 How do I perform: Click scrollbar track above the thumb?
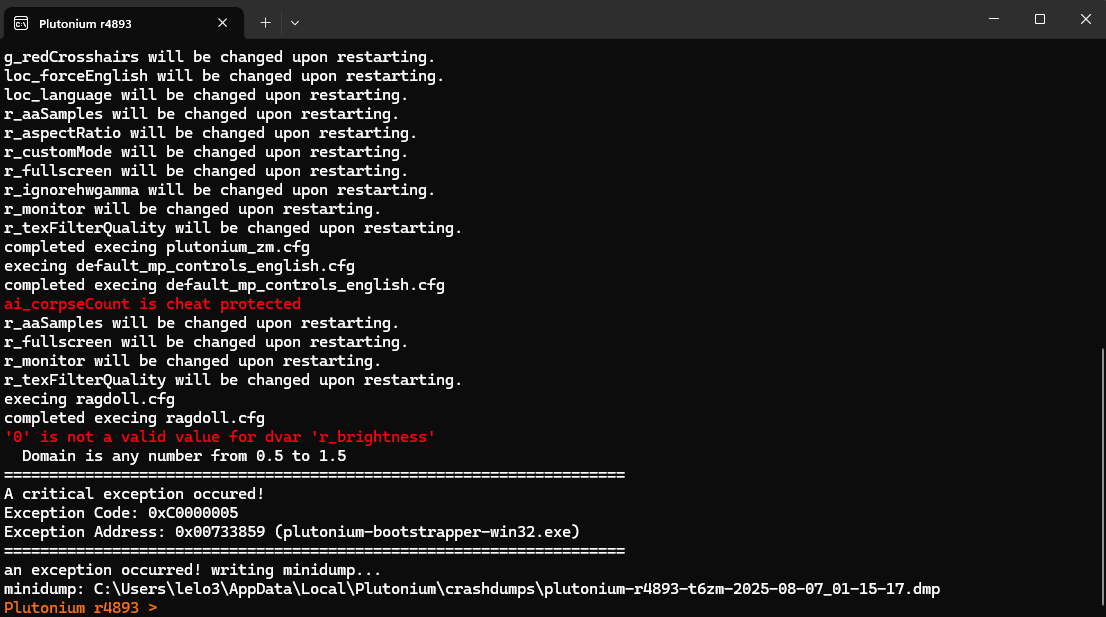(1102, 194)
